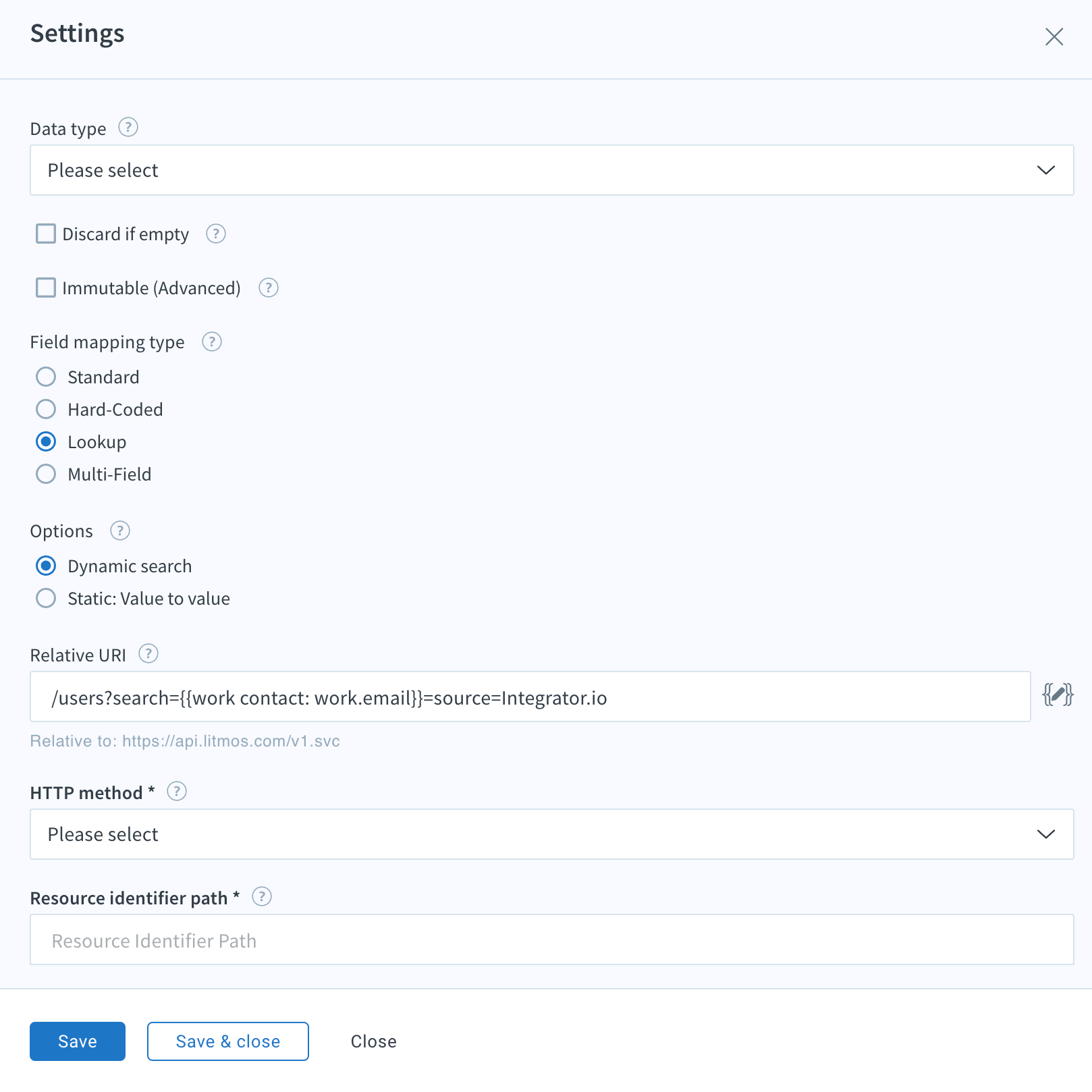Select Standard field mapping type

46,377
